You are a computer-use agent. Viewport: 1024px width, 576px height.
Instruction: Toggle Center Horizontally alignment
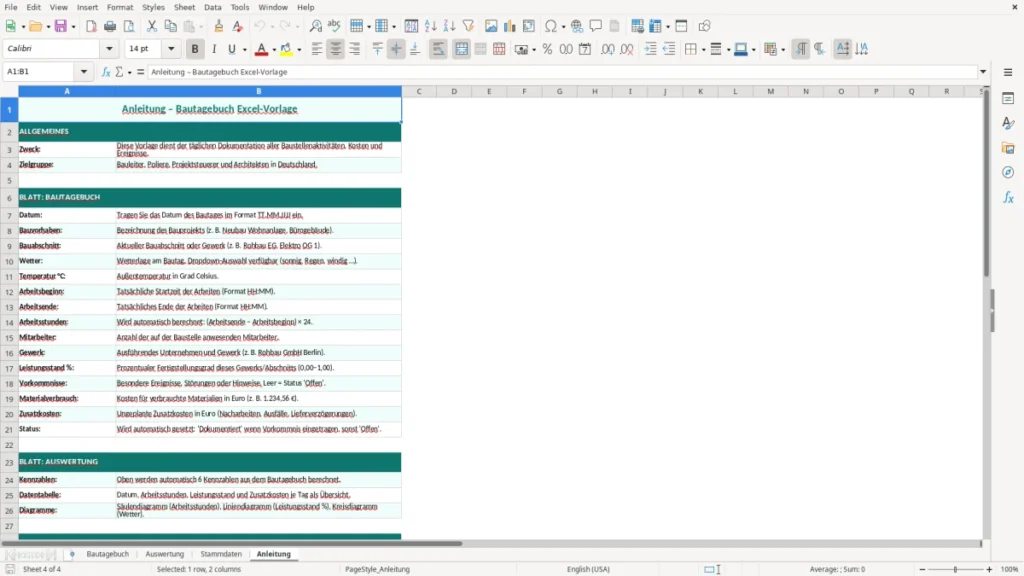click(x=336, y=49)
